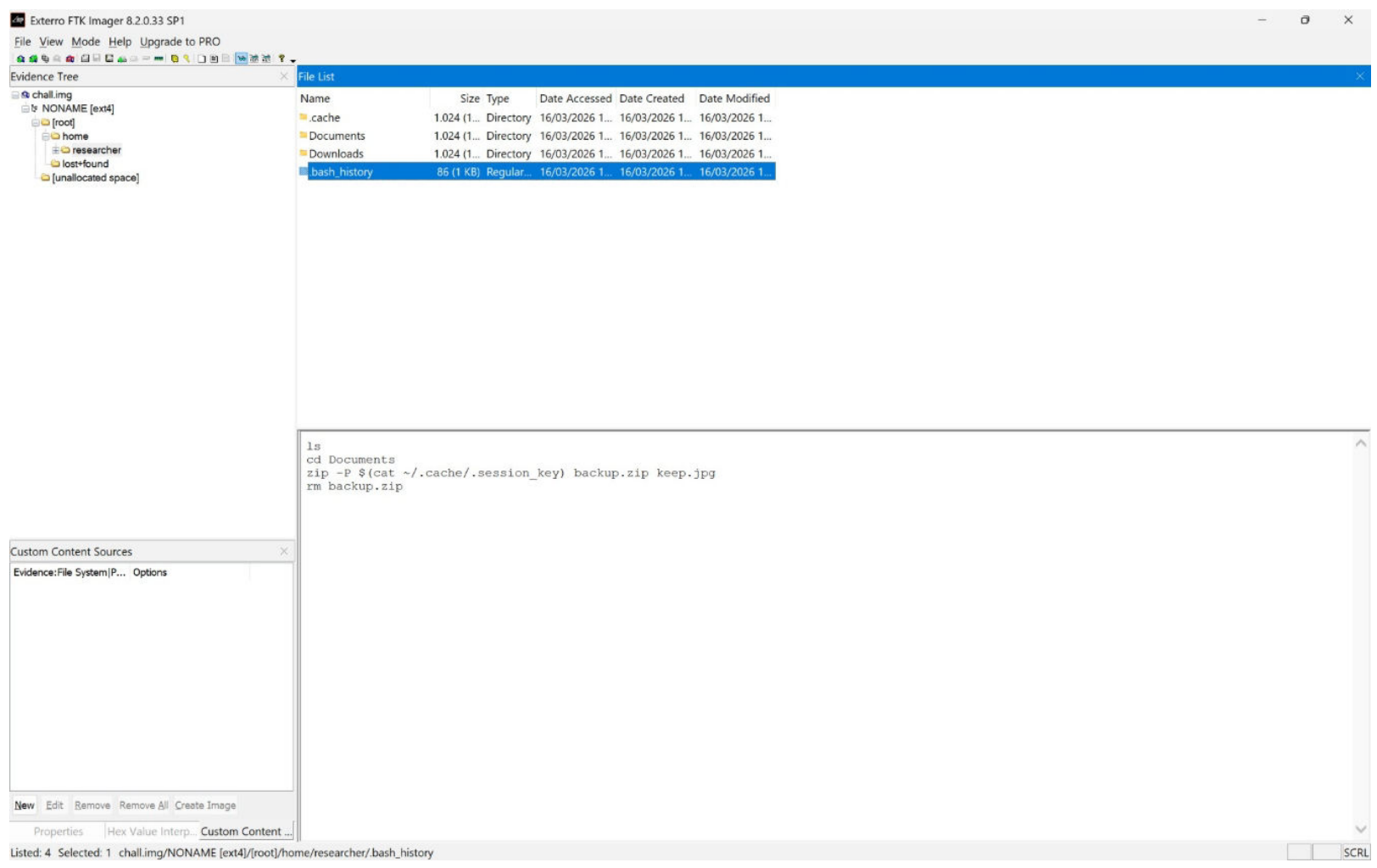Expand the researcher folder in Evidence Tree
1377x868 pixels.
point(56,150)
